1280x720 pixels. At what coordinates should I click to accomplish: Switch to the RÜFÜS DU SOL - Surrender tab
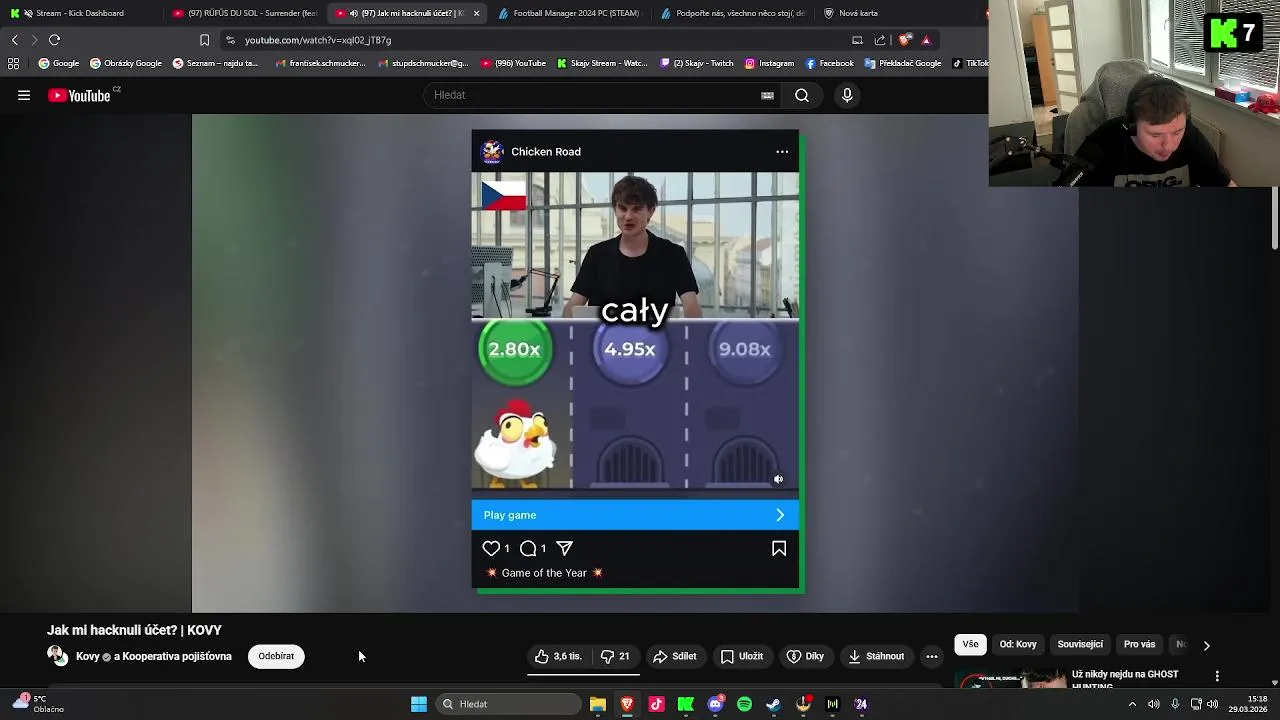(243, 13)
